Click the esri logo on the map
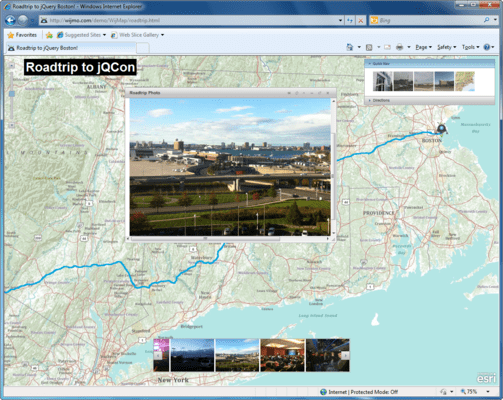 click(x=486, y=378)
